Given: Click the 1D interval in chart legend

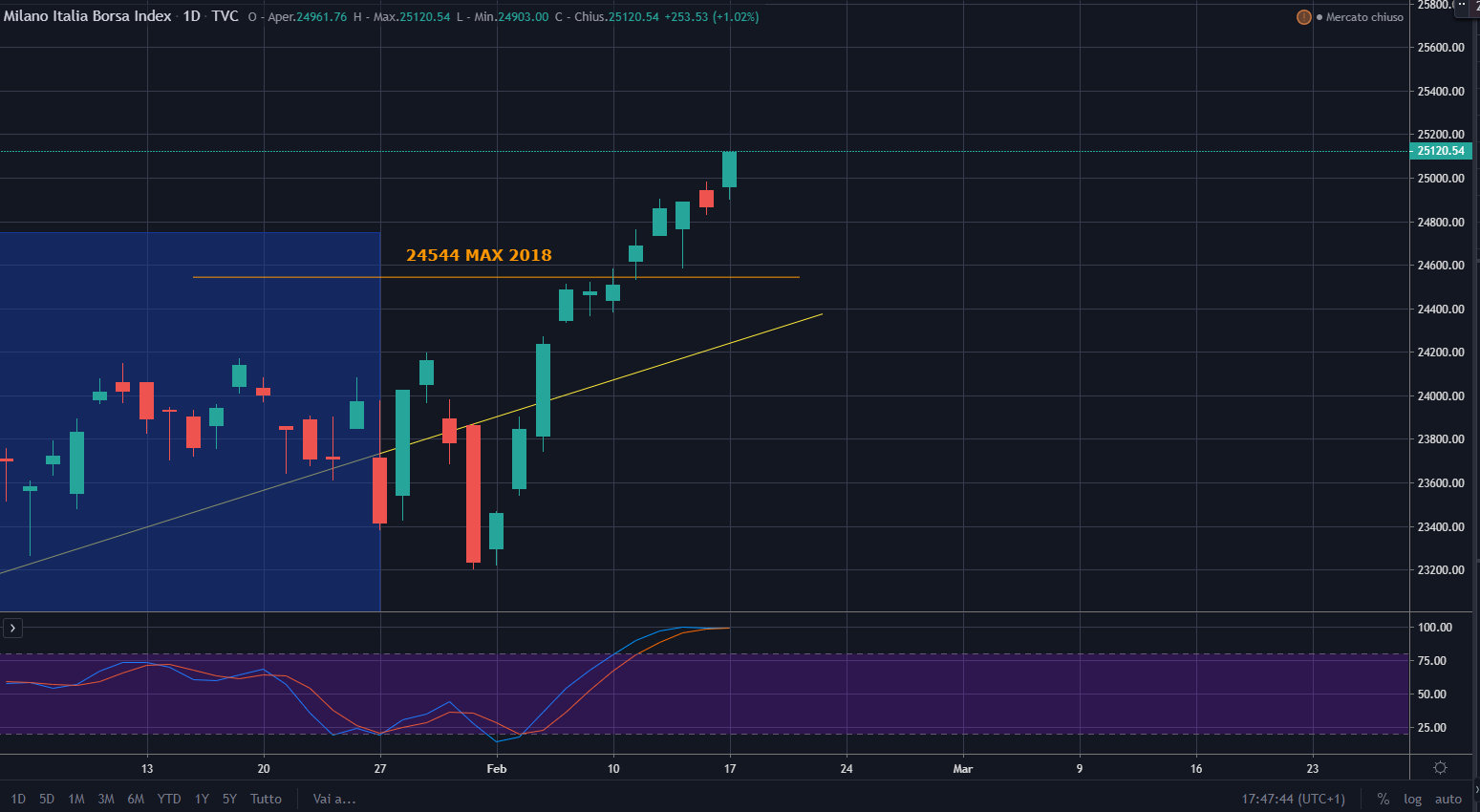Looking at the screenshot, I should (192, 16).
